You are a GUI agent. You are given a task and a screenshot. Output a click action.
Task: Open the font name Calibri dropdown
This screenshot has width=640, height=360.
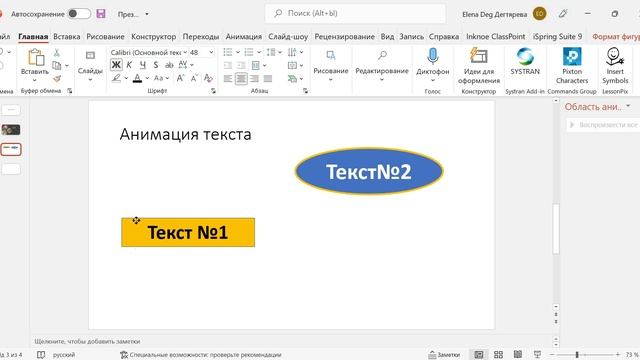(185, 52)
